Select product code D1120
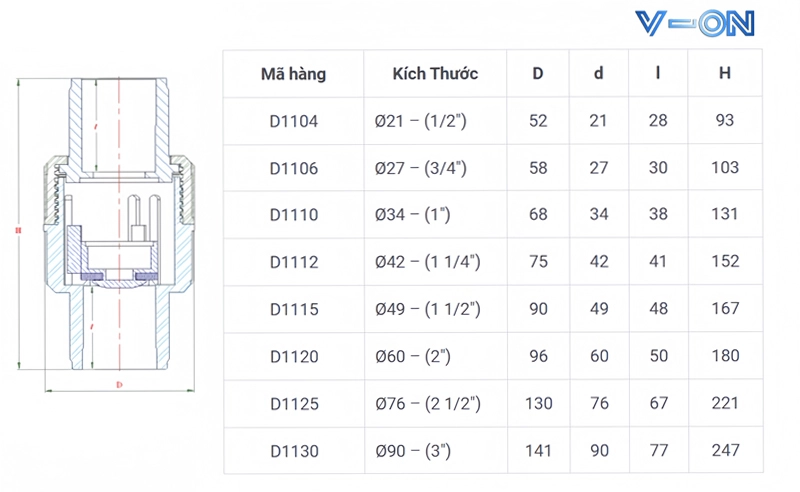 [294, 356]
